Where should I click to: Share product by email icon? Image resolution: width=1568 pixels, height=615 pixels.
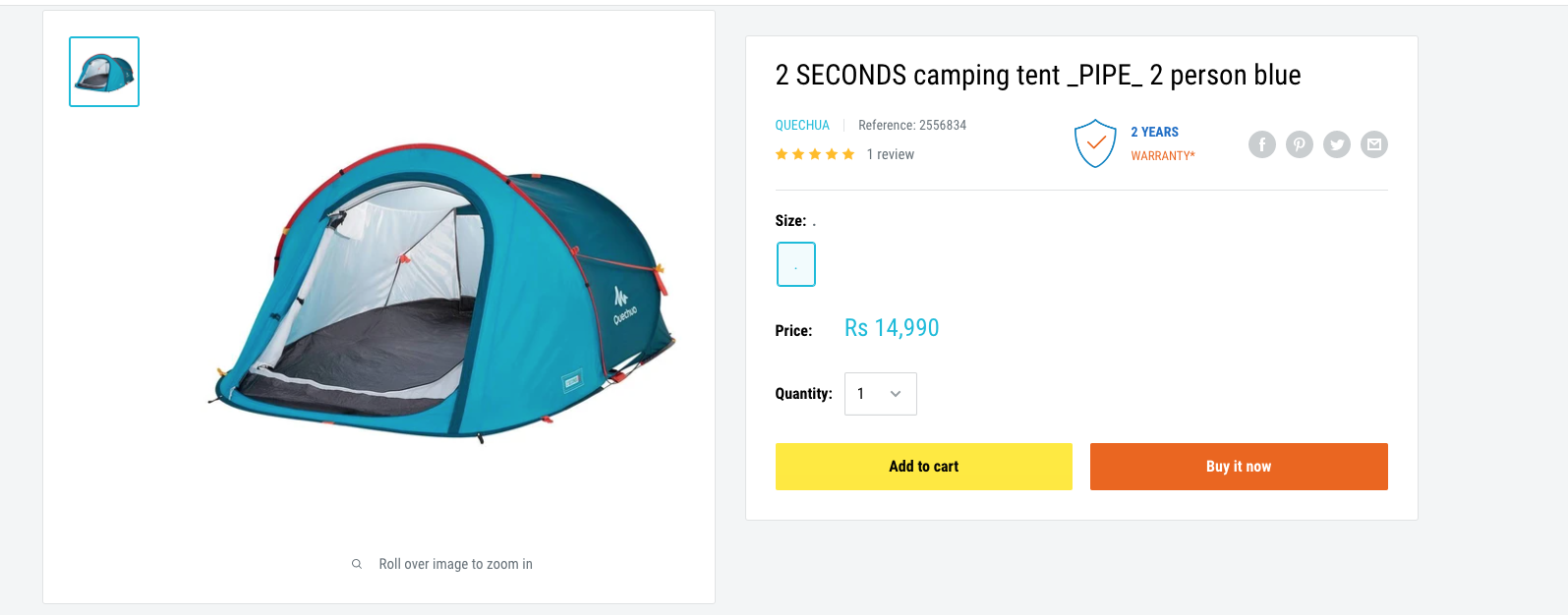point(1374,144)
